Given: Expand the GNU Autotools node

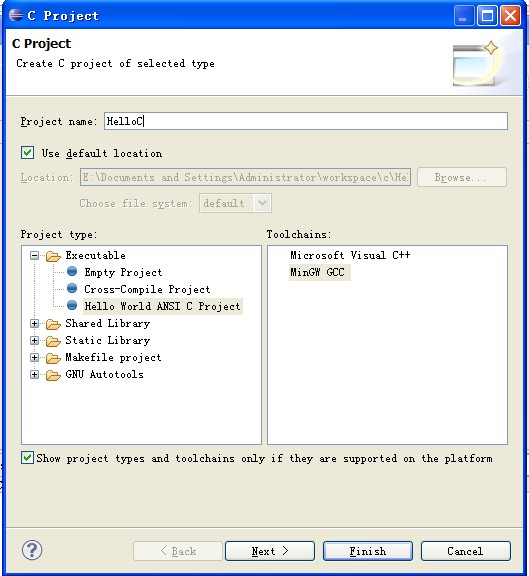Looking at the screenshot, I should point(35,374).
